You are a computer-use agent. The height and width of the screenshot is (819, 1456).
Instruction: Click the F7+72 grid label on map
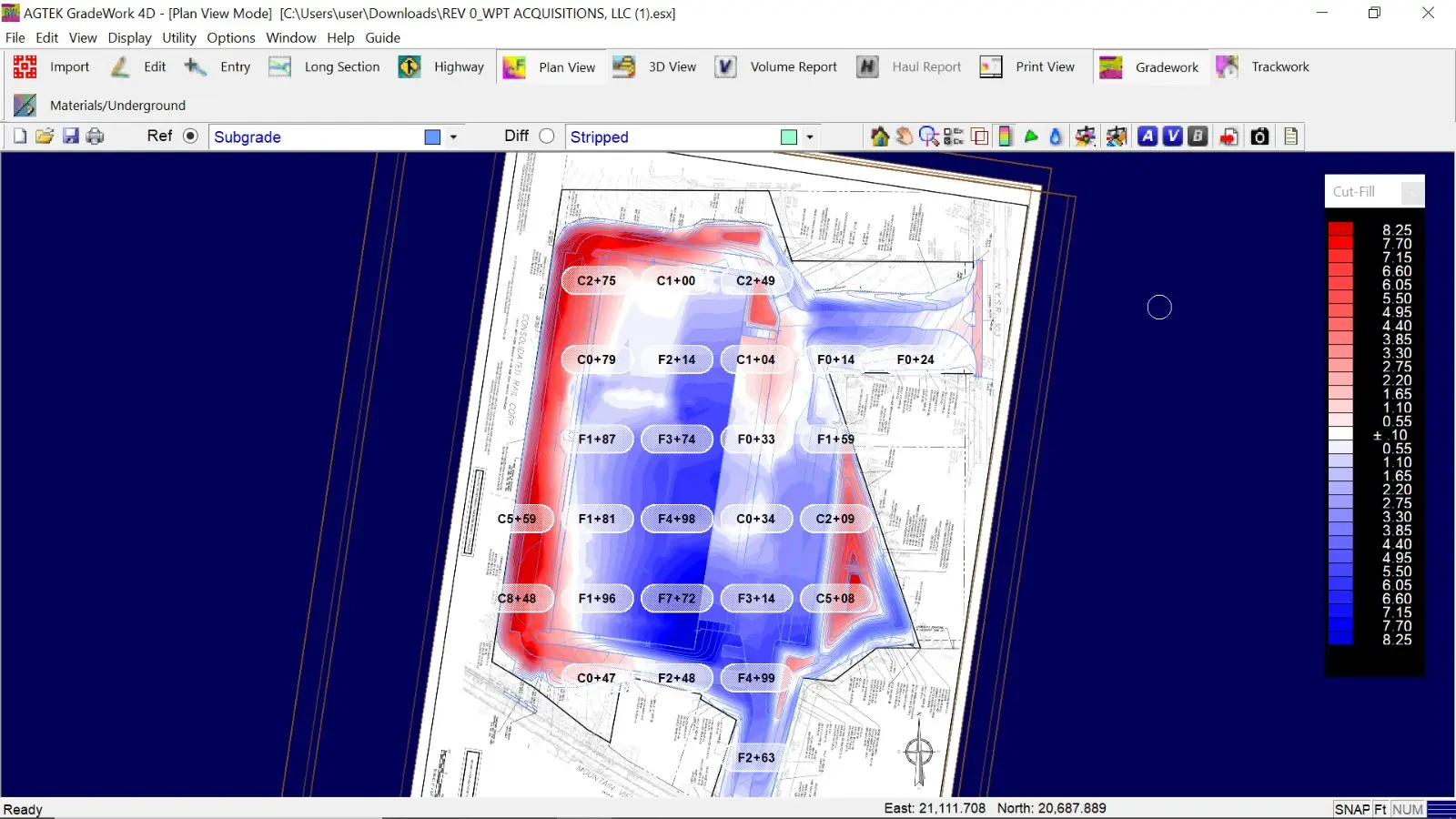(676, 598)
